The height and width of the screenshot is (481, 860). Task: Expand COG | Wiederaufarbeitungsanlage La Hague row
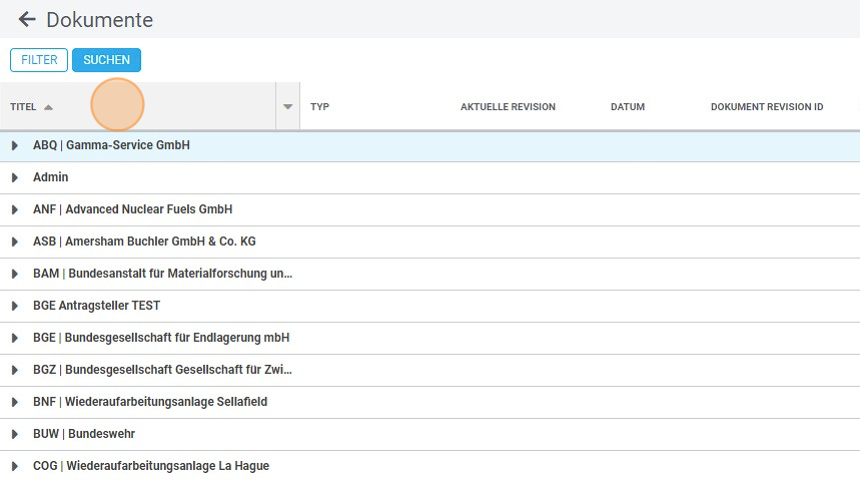coord(15,466)
